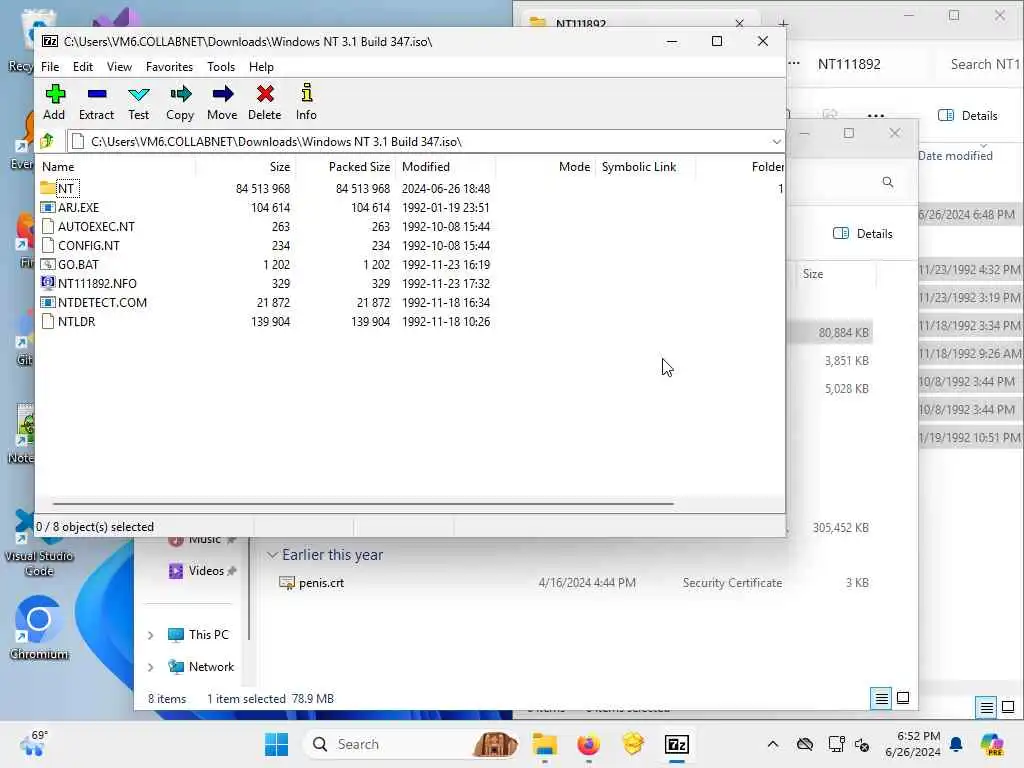Open the Favorites menu
1024x768 pixels.
click(169, 67)
